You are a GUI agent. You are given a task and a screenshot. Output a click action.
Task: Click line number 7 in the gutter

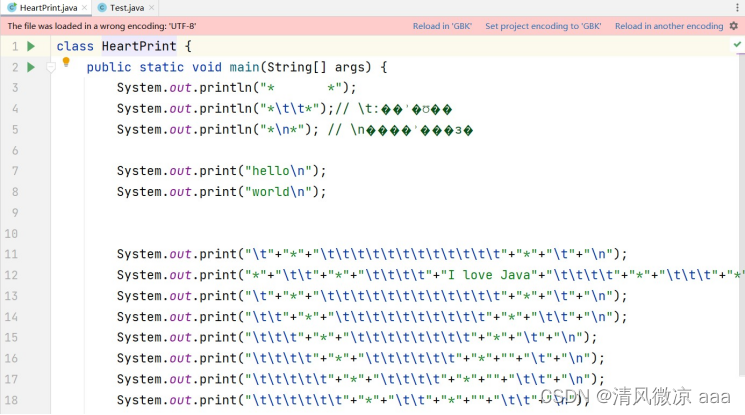[x=15, y=171]
